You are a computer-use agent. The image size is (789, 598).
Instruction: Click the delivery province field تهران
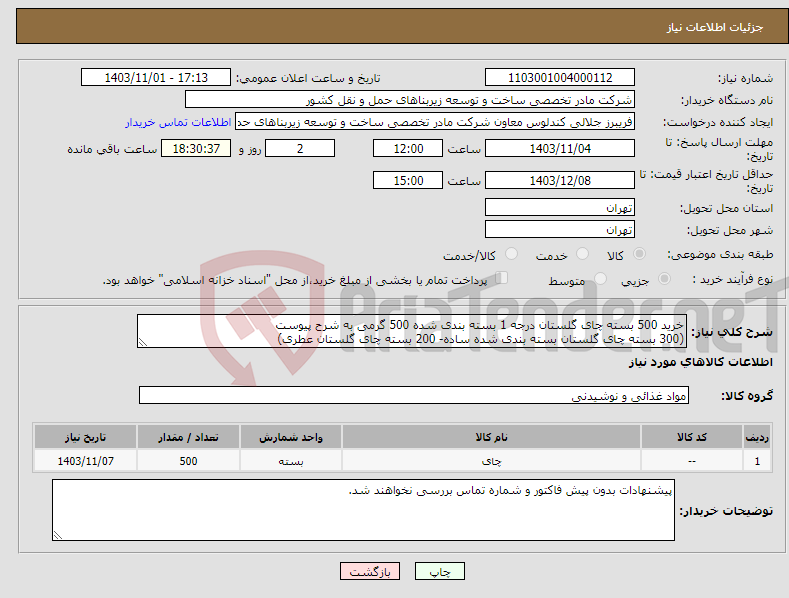pos(560,207)
